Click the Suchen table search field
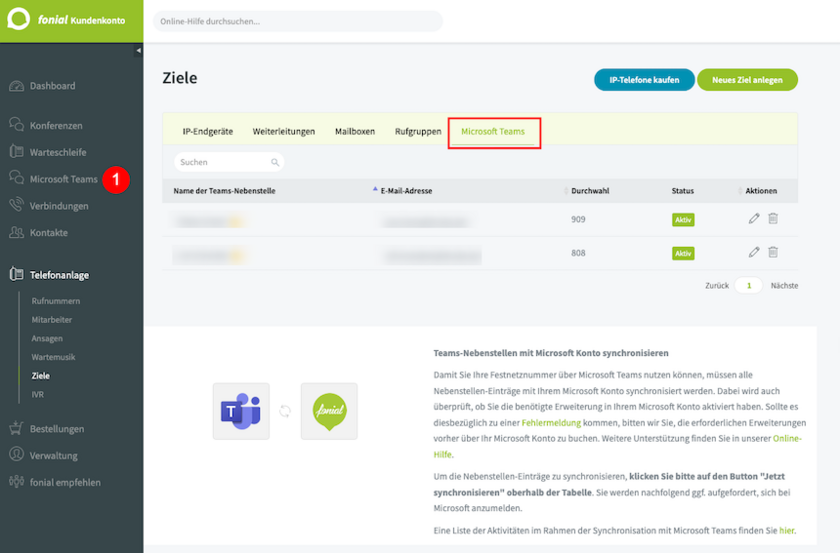Screen dimensions: 840x553 [224, 162]
